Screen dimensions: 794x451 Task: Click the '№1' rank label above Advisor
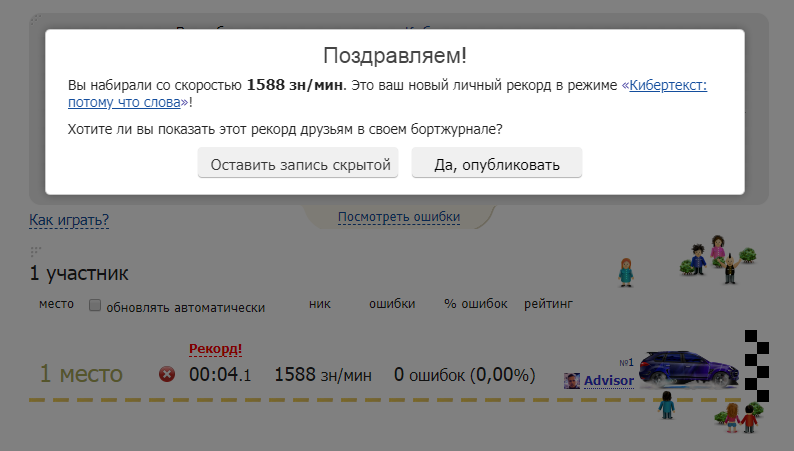coord(626,363)
